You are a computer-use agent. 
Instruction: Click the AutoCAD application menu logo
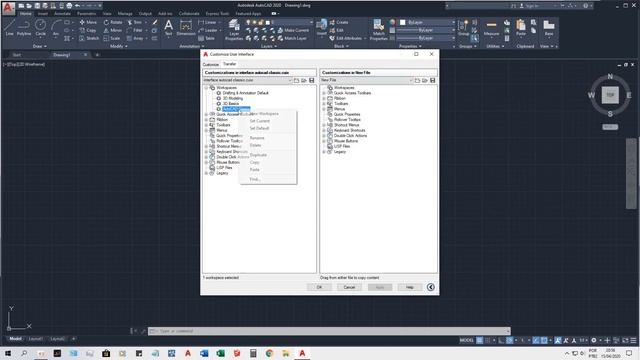point(8,8)
